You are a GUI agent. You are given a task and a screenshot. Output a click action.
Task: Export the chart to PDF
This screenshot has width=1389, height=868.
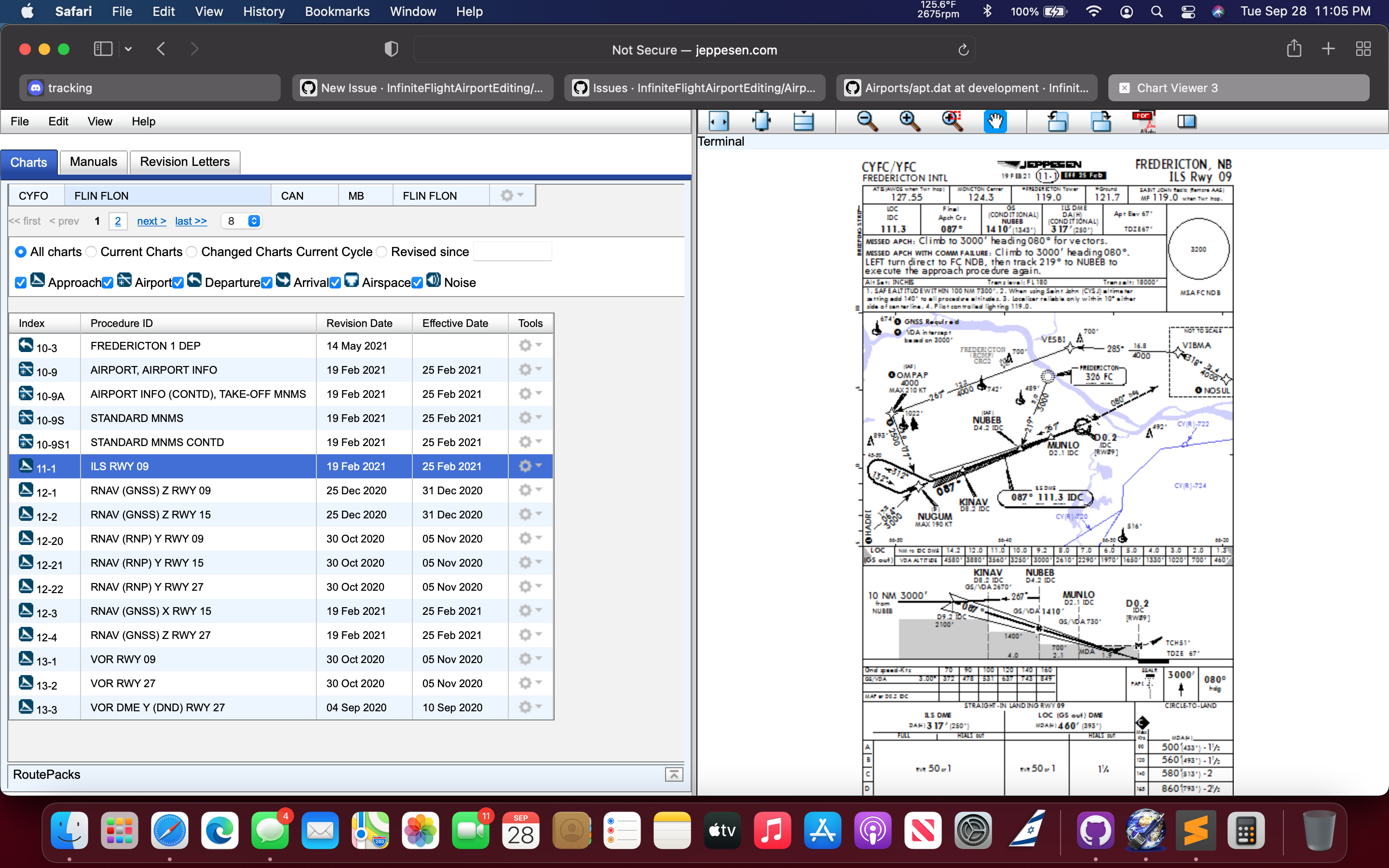pyautogui.click(x=1144, y=121)
